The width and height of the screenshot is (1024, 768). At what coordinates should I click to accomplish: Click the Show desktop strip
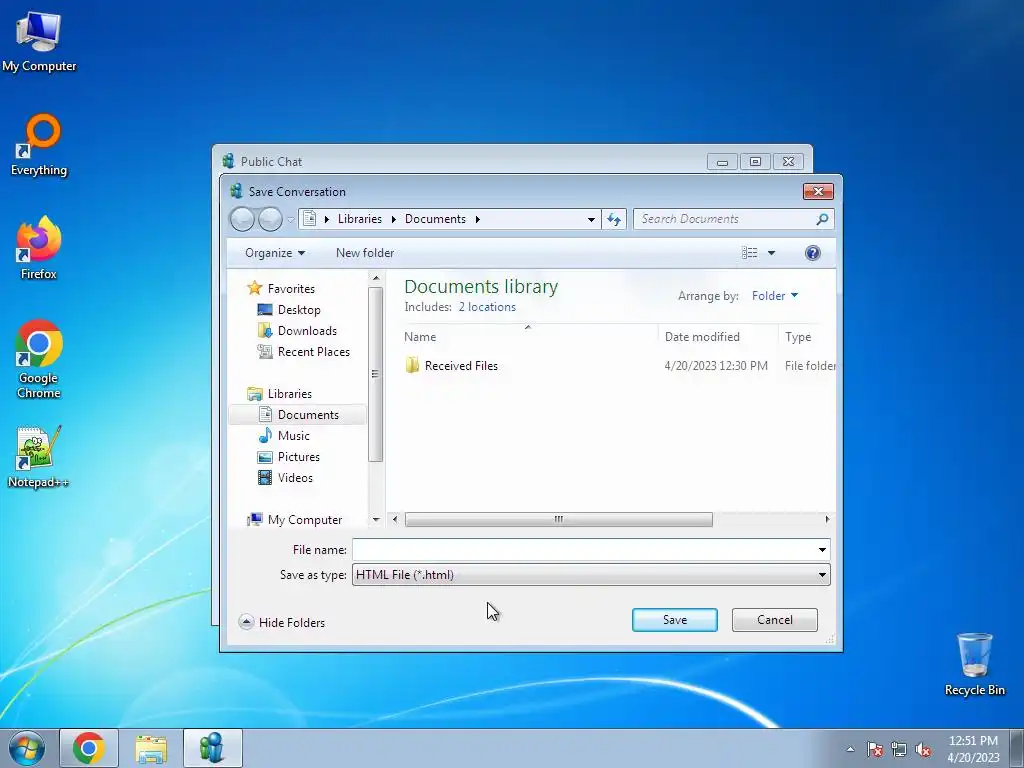point(1017,748)
